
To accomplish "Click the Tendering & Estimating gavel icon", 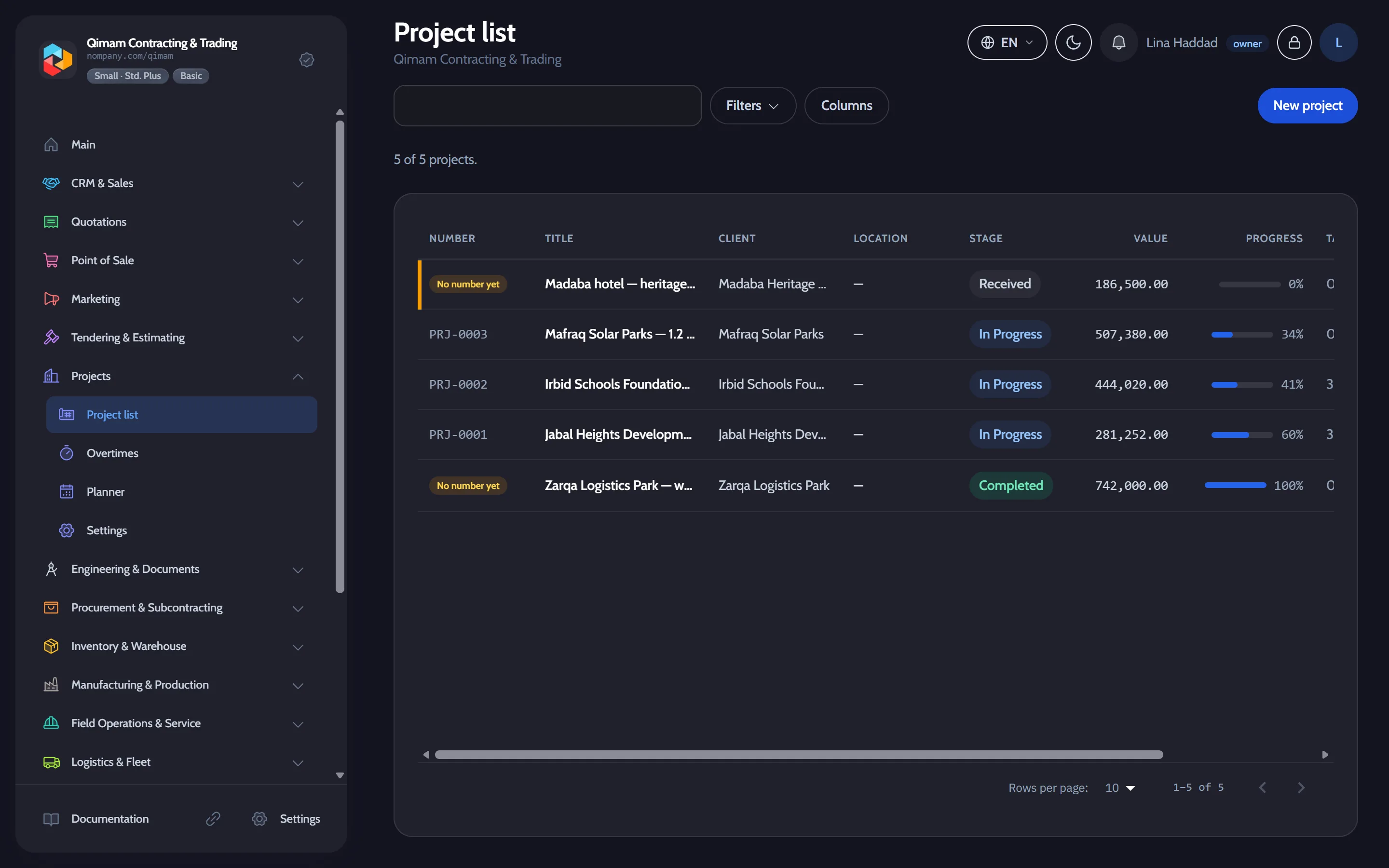I will click(x=51, y=338).
